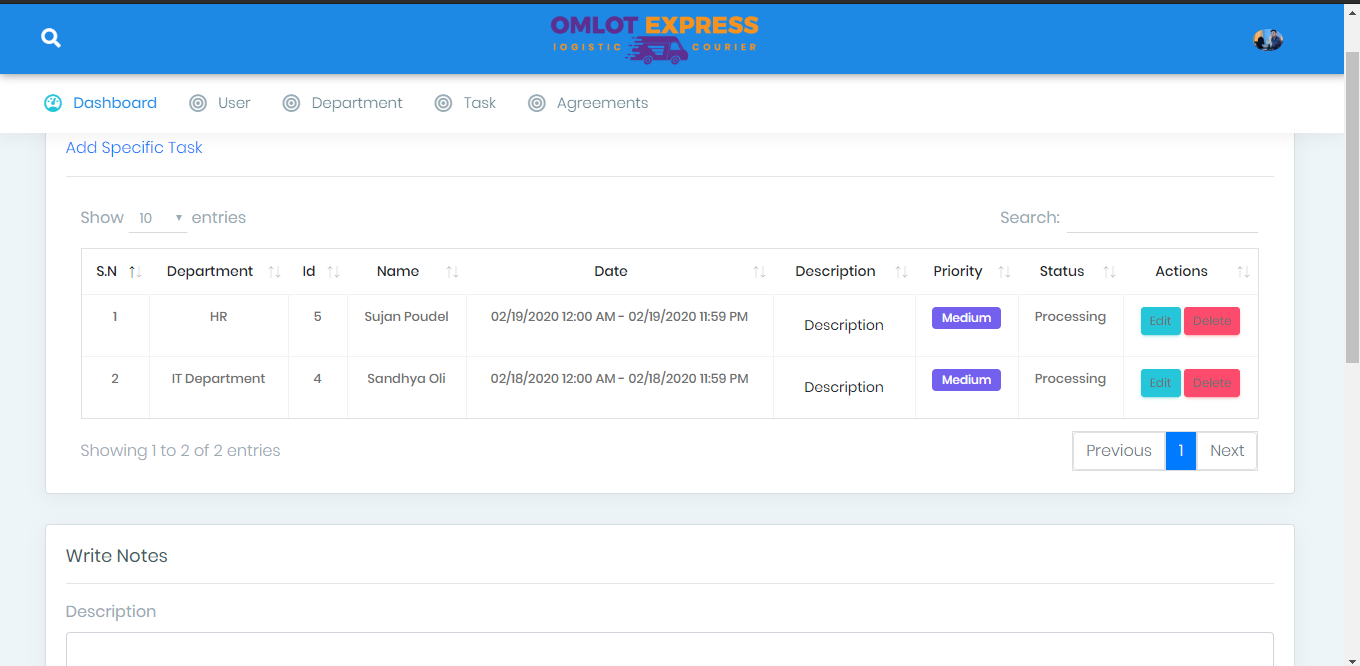Sort by Department column sort icon
1360x666 pixels.
[274, 272]
